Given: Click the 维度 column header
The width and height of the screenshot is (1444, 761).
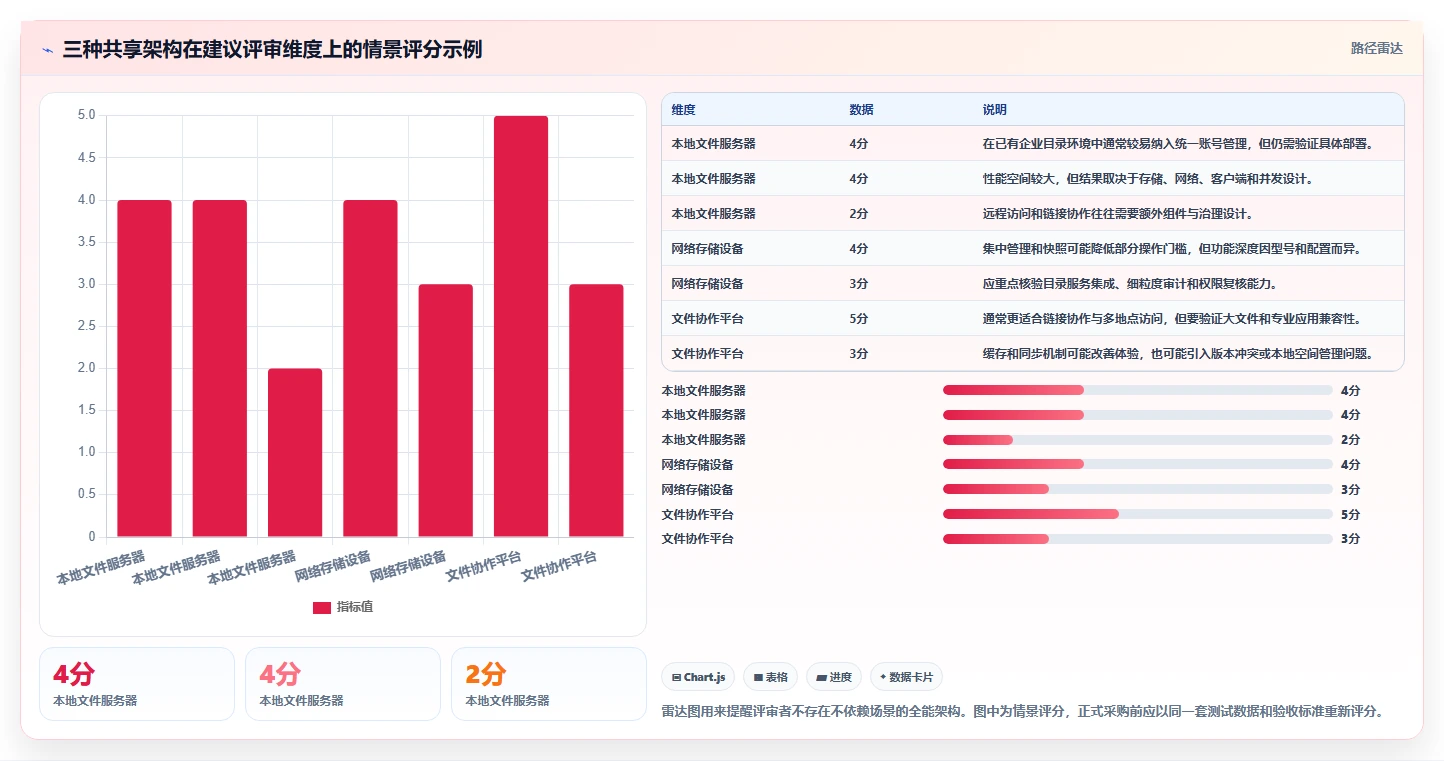Looking at the screenshot, I should click(684, 110).
